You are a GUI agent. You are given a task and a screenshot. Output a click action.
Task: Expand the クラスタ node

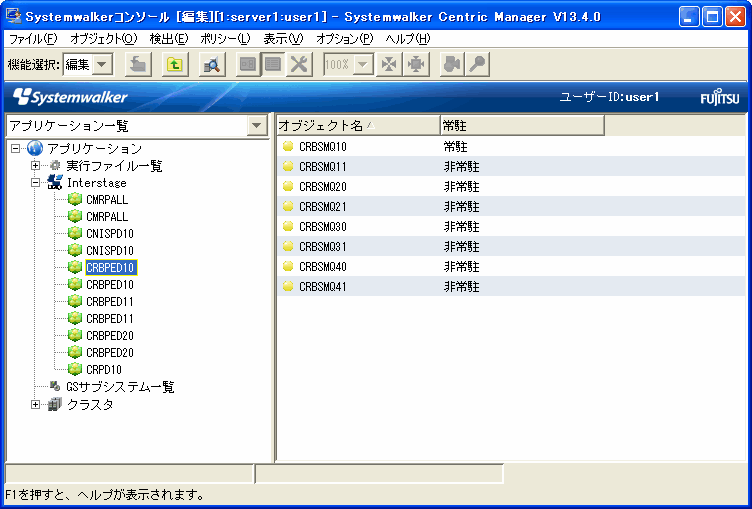tap(35, 404)
